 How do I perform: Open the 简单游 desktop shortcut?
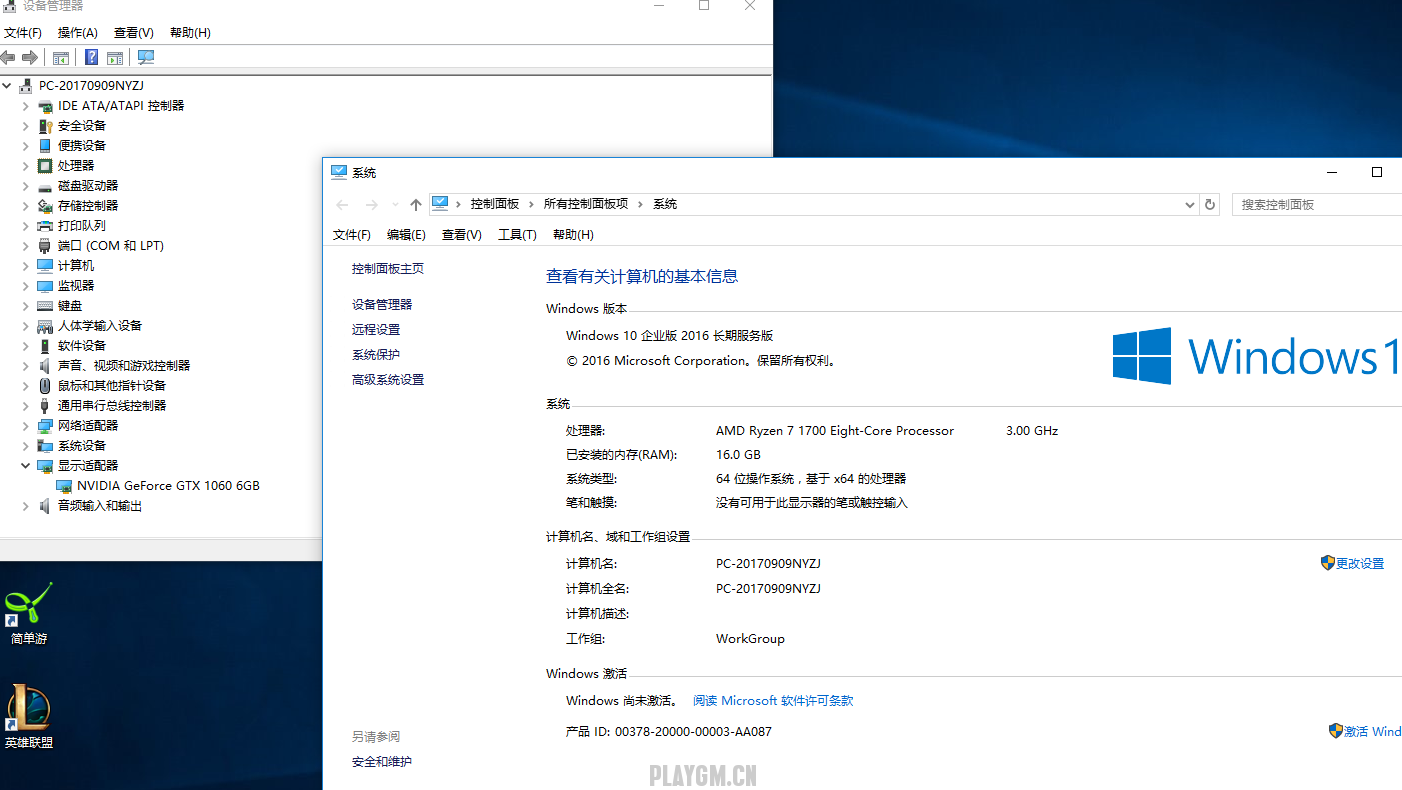pos(29,614)
